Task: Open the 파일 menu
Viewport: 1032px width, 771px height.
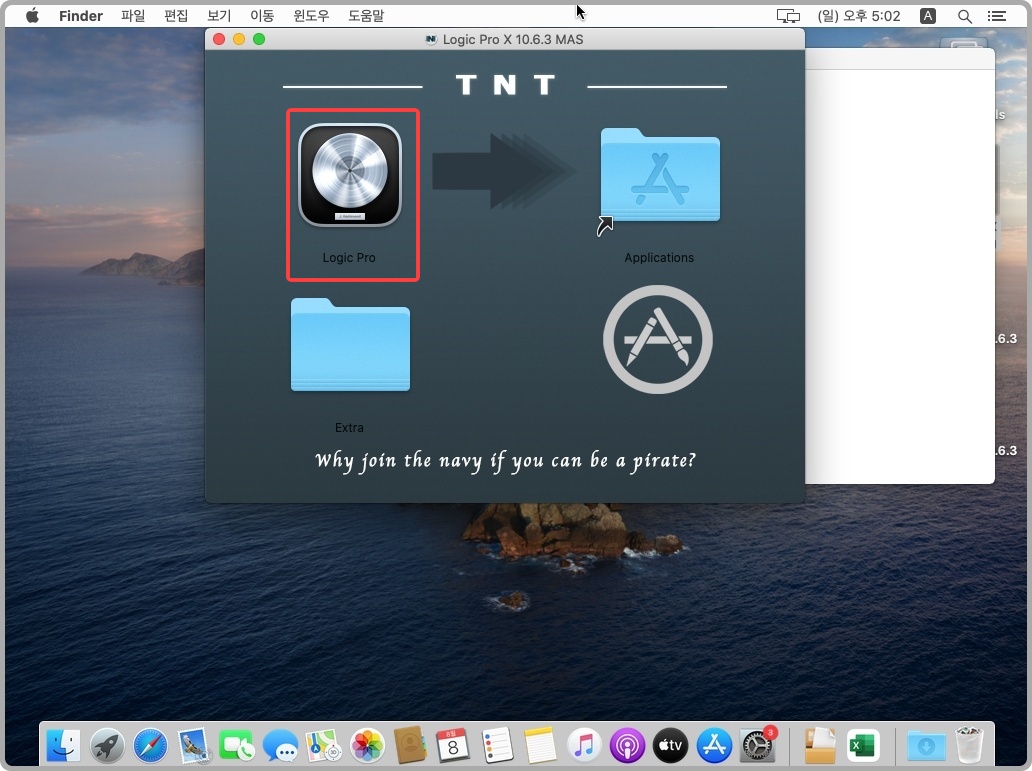Action: coord(133,16)
